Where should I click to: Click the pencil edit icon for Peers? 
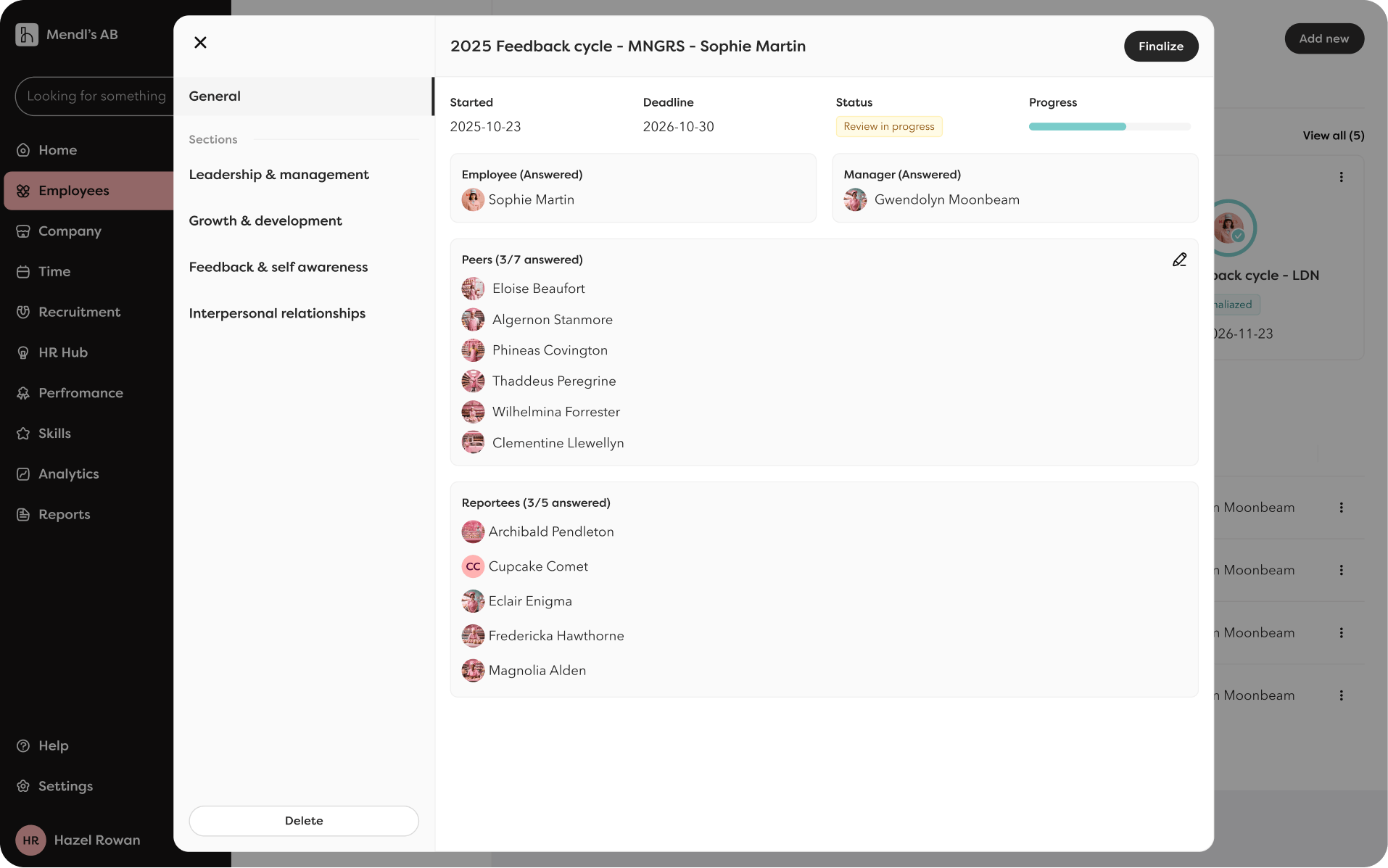1179,260
